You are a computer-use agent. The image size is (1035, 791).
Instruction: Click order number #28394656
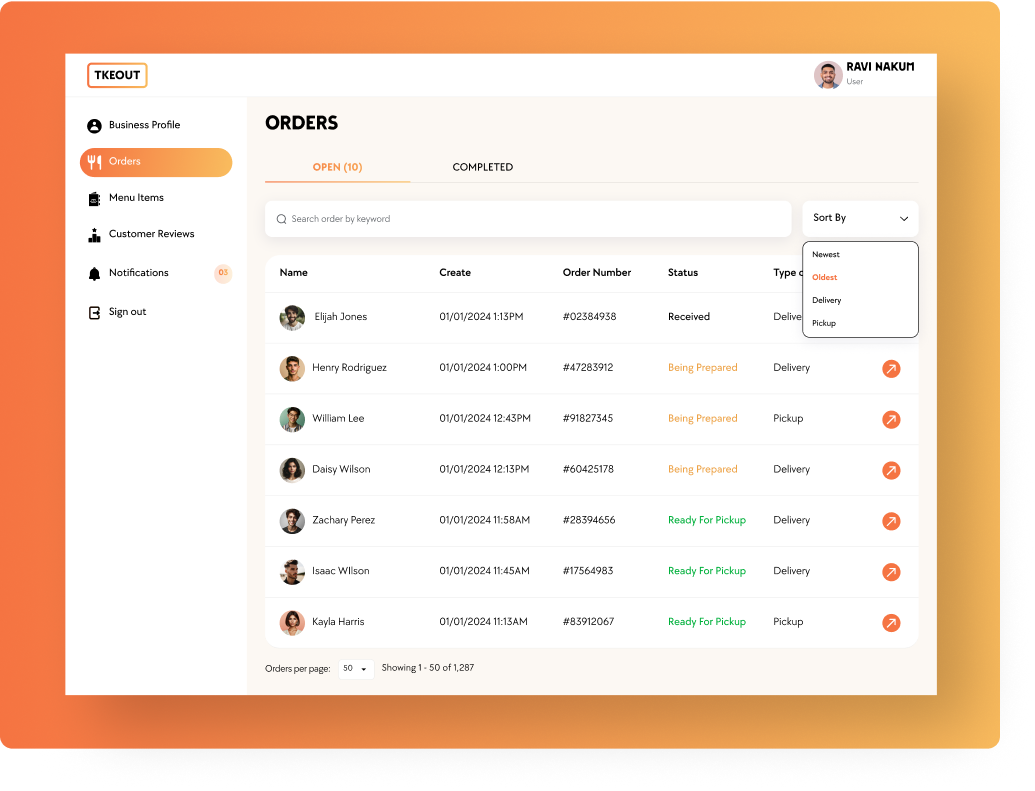tap(589, 520)
